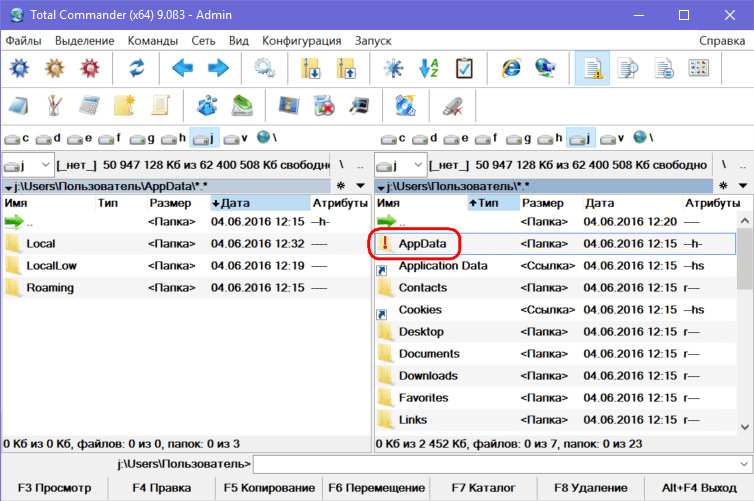Click the blue CD disc with arrow icon
This screenshot has width=754, height=501.
pyautogui.click(x=405, y=105)
